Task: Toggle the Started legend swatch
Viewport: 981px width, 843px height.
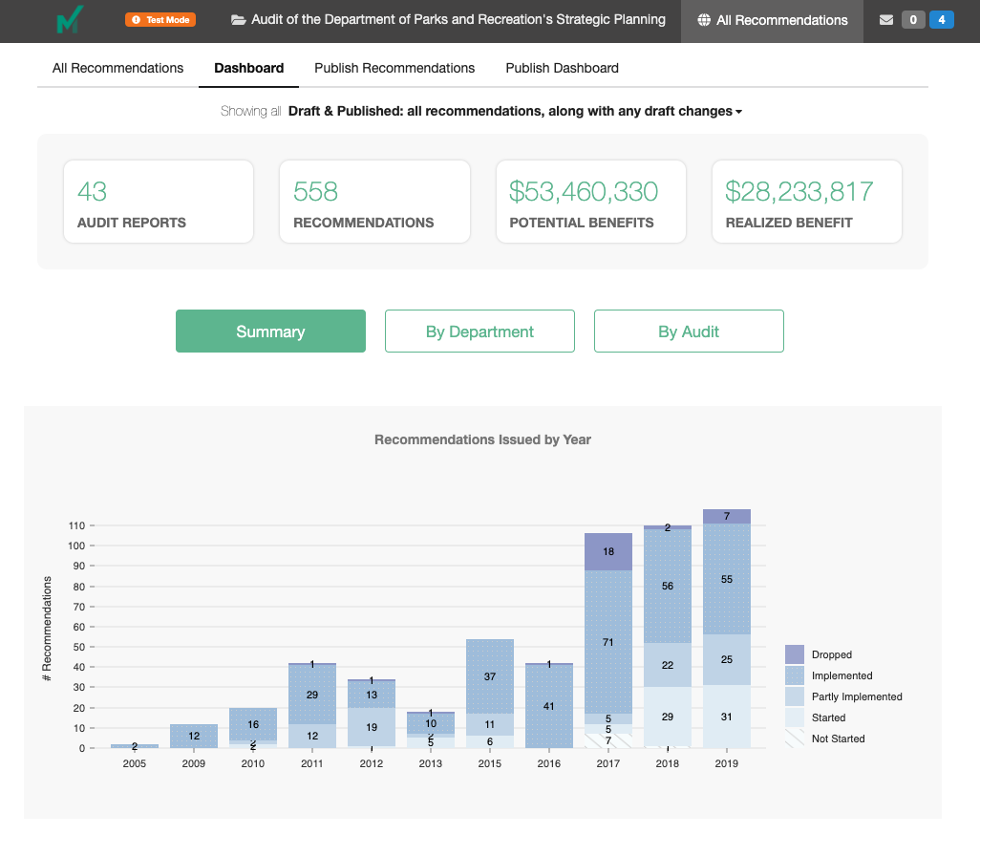Action: pos(795,718)
